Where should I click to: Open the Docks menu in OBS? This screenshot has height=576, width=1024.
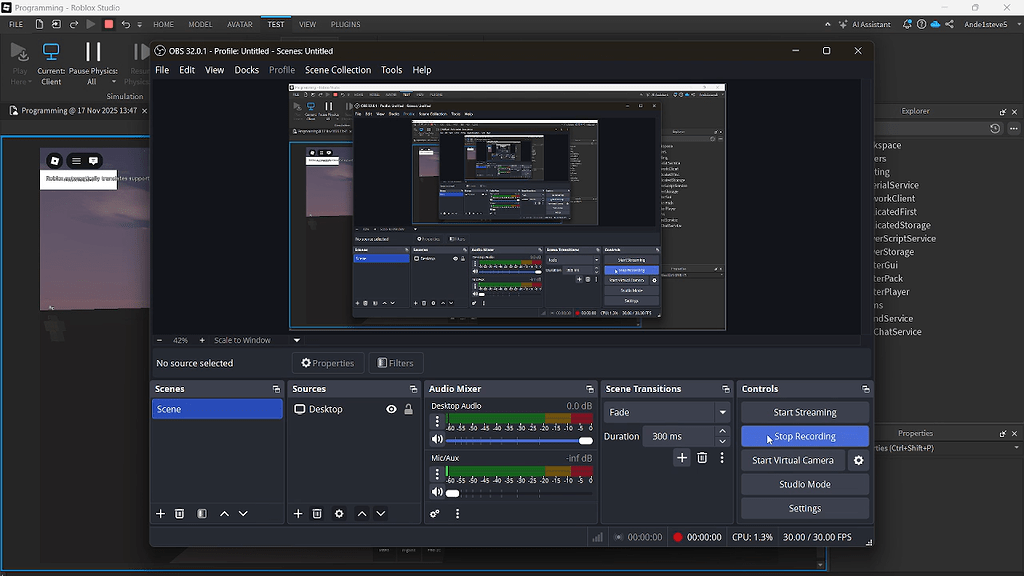(x=246, y=70)
